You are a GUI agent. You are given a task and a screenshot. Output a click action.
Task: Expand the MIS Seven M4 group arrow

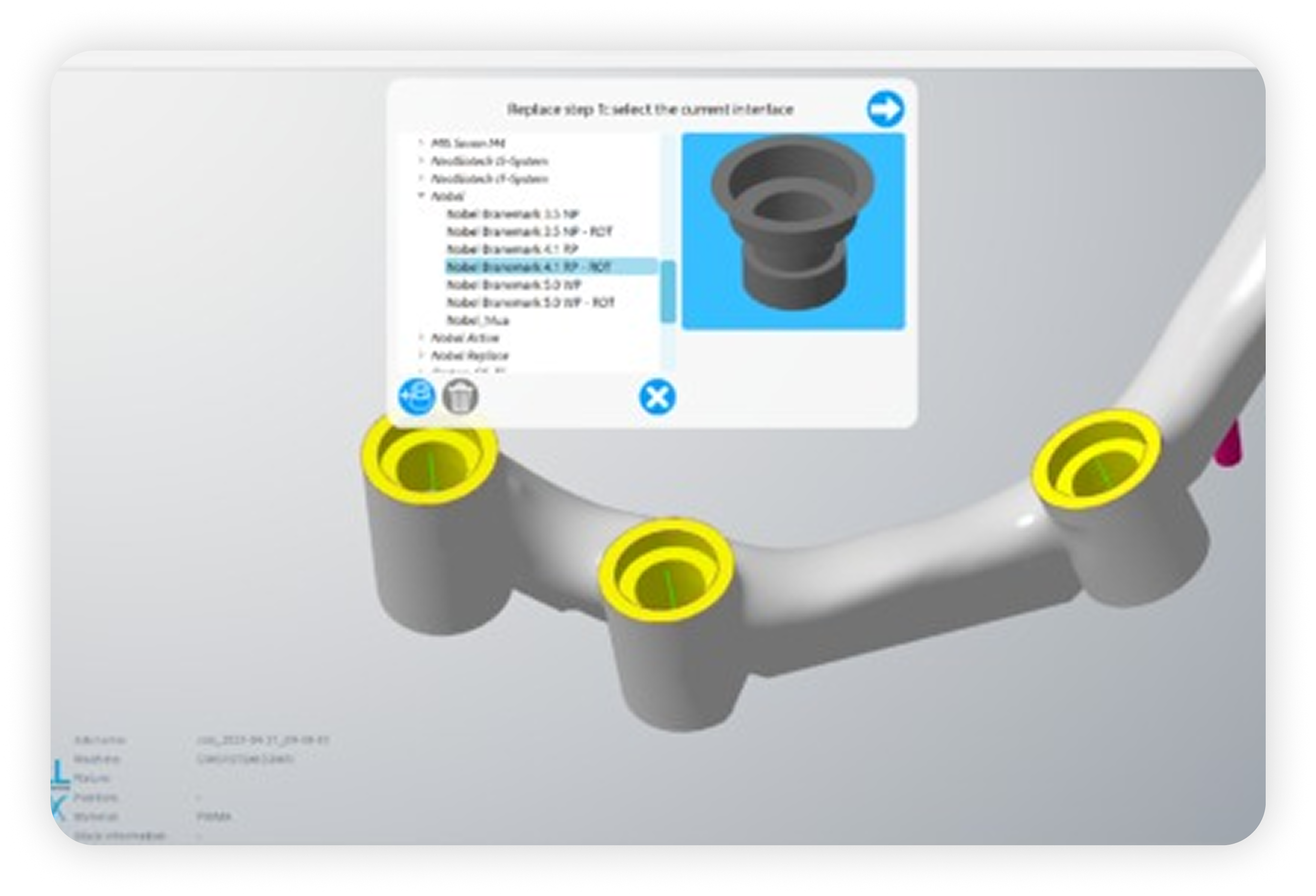[421, 143]
